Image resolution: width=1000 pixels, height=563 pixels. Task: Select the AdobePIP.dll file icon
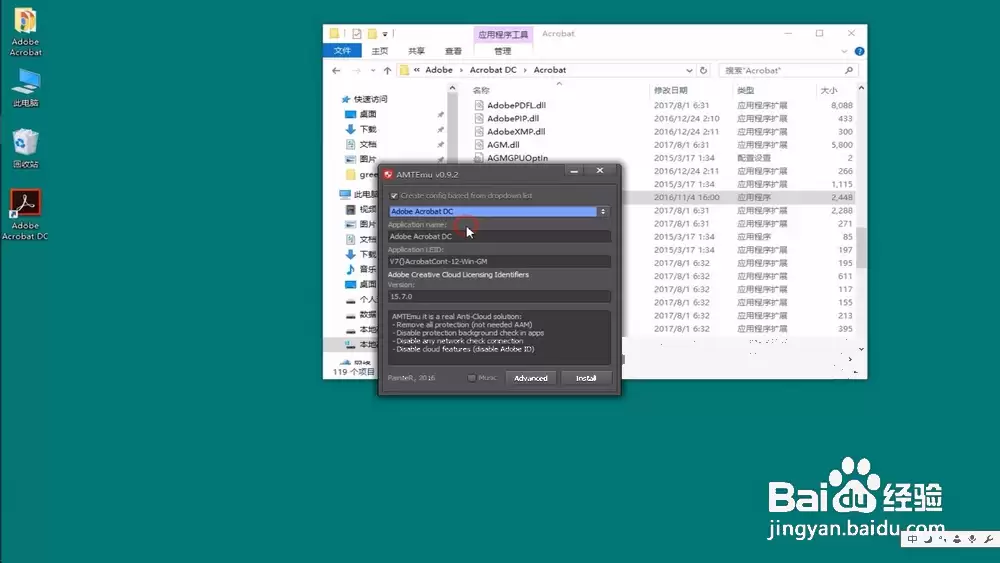point(479,119)
